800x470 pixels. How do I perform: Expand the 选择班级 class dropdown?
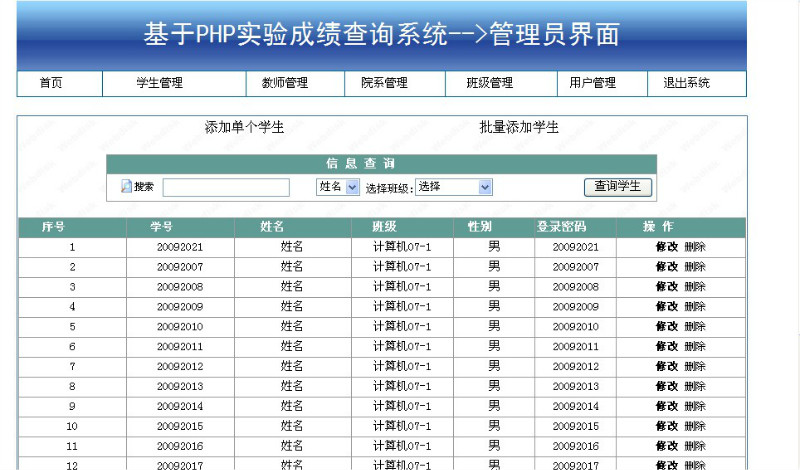454,187
